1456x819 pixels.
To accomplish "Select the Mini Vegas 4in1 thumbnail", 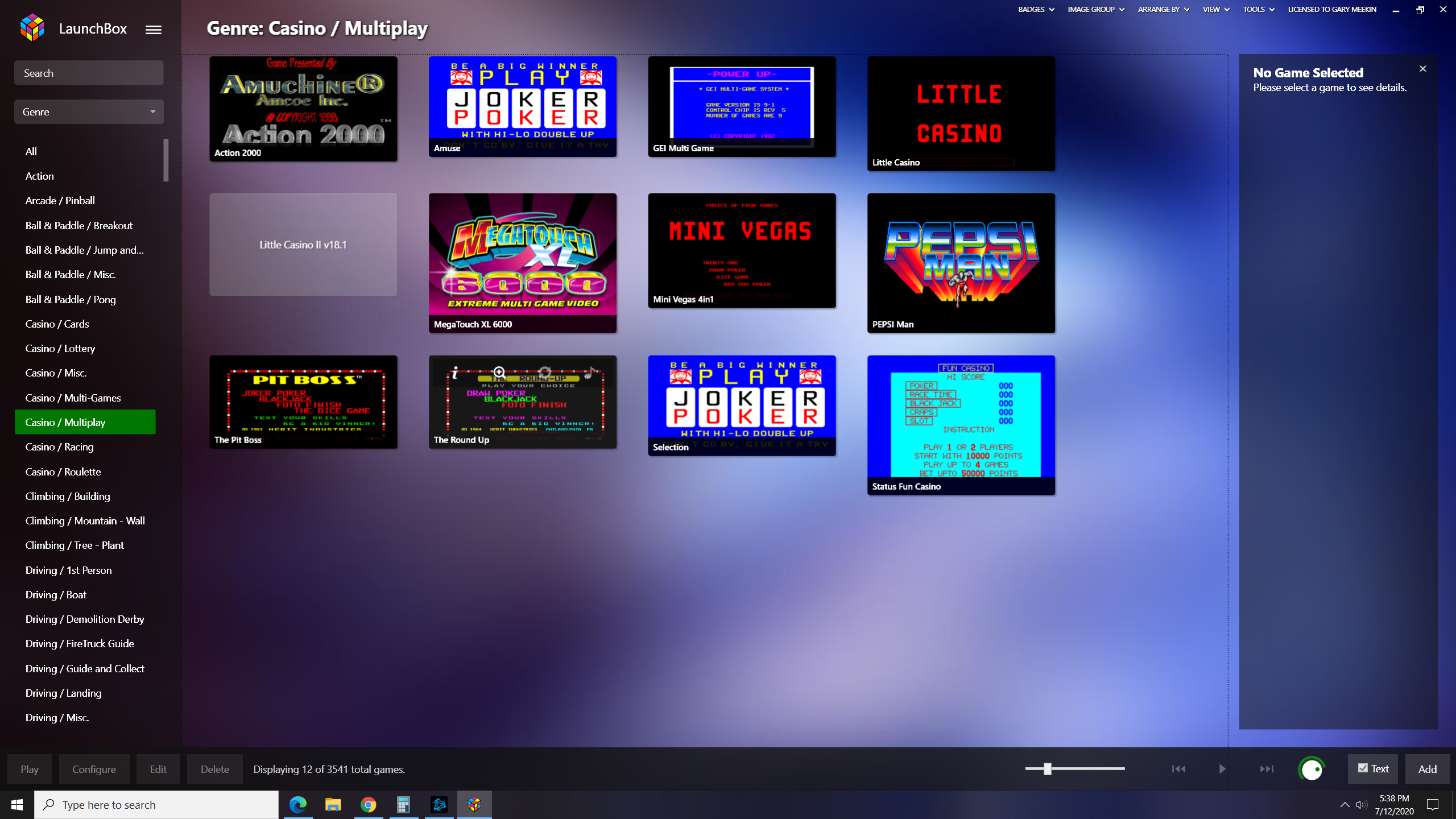I will click(x=742, y=250).
